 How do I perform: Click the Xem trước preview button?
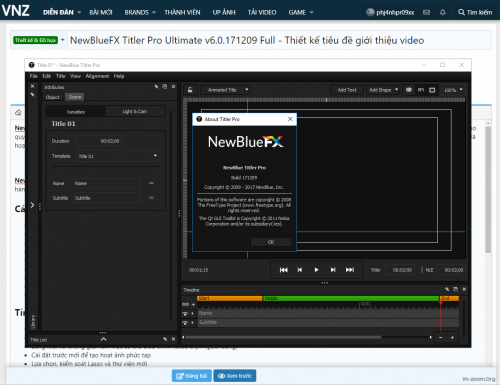tap(235, 376)
